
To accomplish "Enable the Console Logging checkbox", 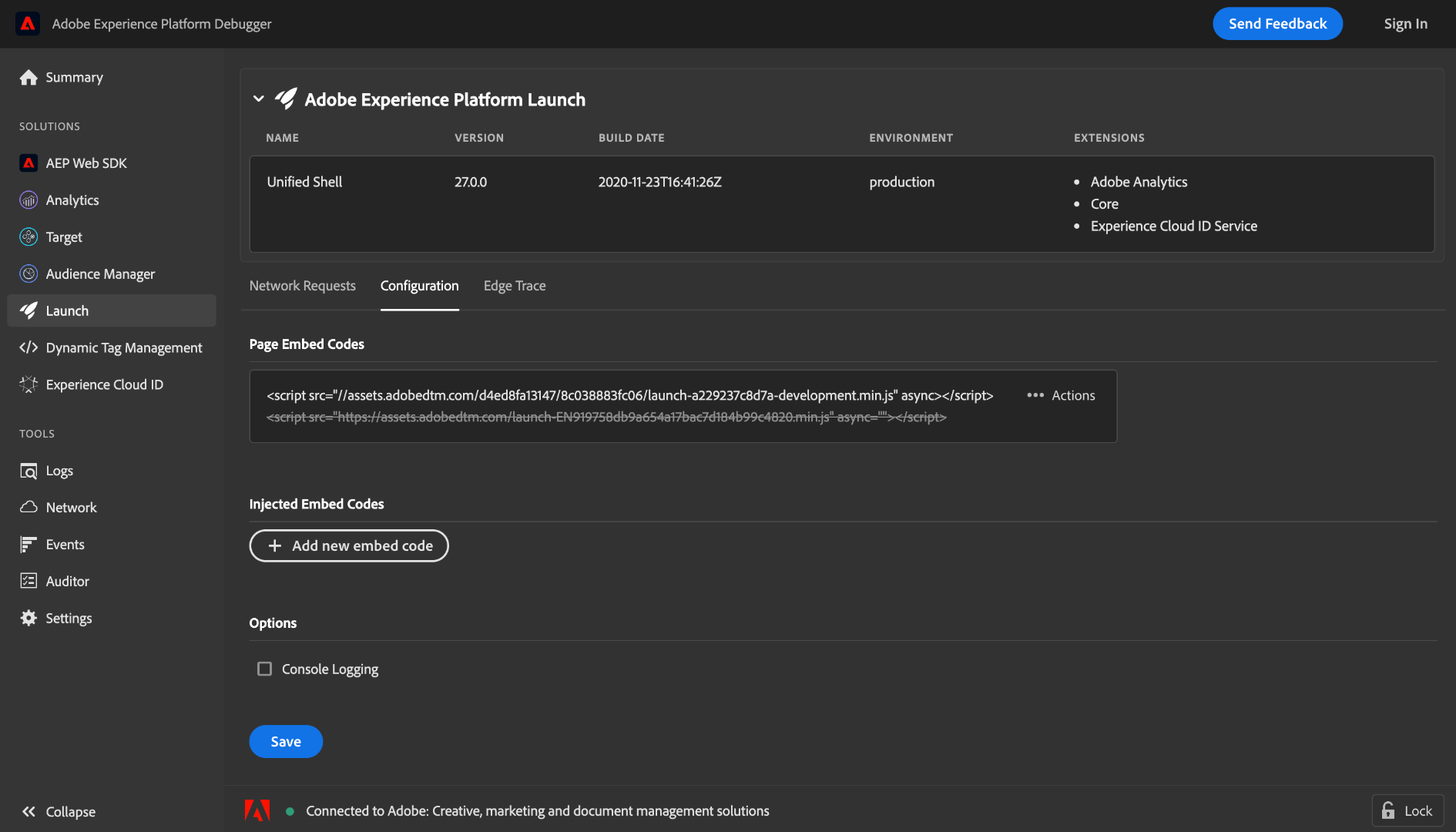I will pos(264,669).
